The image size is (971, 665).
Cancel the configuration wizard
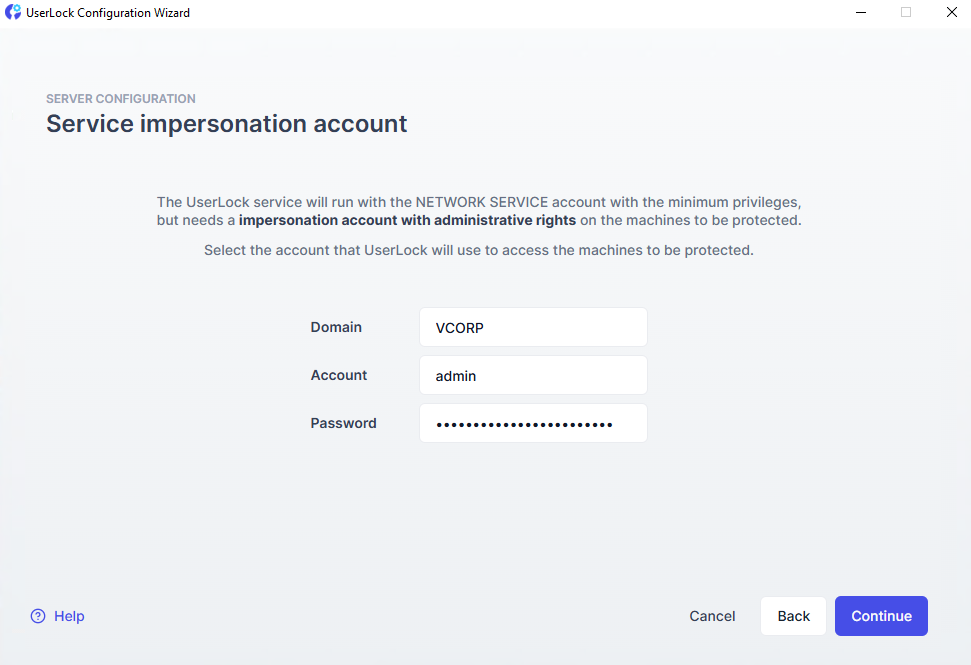coord(712,616)
